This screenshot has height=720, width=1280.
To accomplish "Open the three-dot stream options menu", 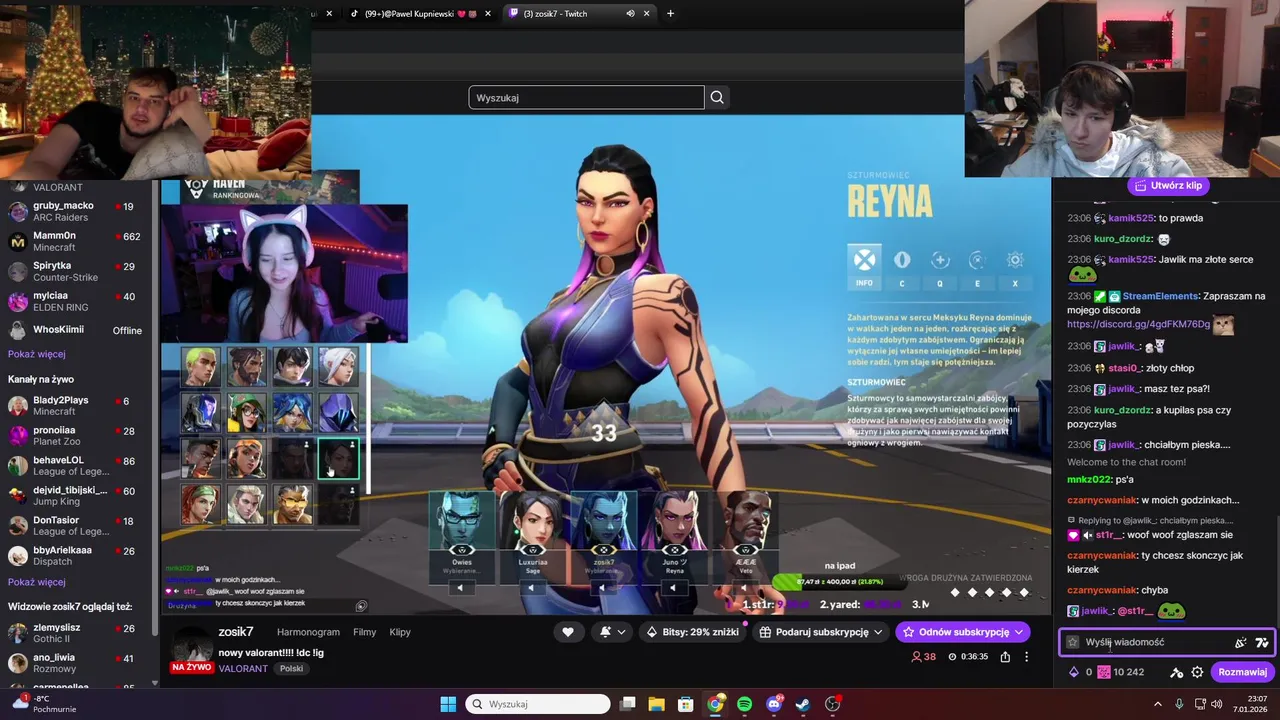I will pos(1026,657).
